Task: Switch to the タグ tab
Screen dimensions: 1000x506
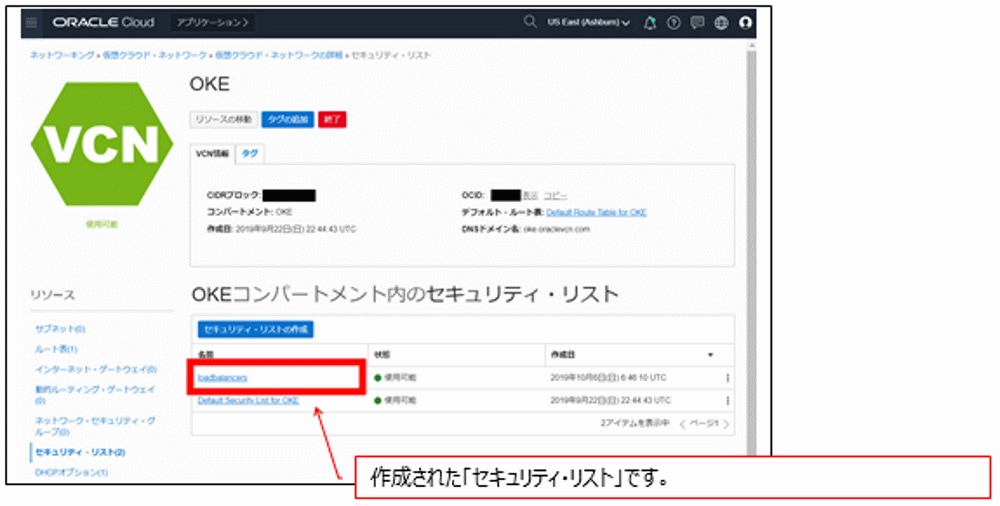Action: tap(250, 154)
